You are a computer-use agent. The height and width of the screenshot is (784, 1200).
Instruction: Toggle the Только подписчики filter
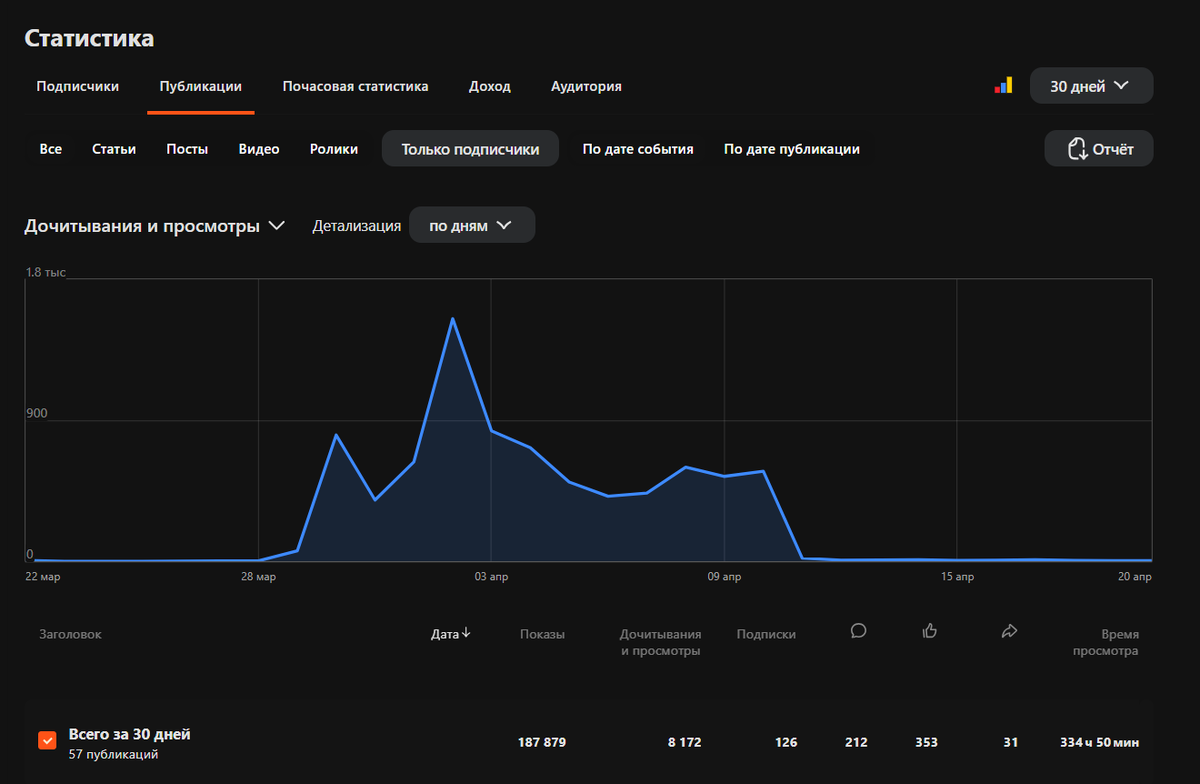470,149
